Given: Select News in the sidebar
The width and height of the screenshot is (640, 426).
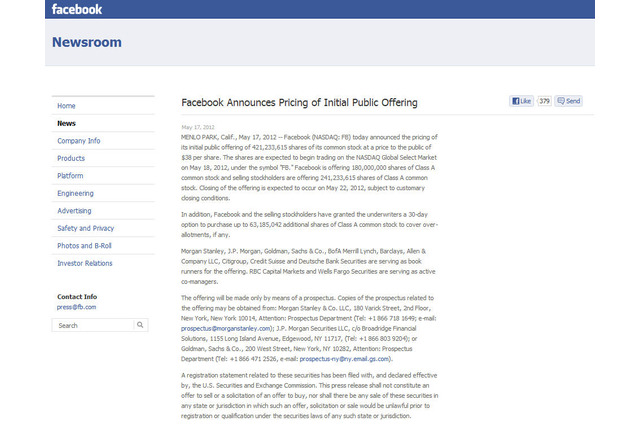Looking at the screenshot, I should point(66,123).
